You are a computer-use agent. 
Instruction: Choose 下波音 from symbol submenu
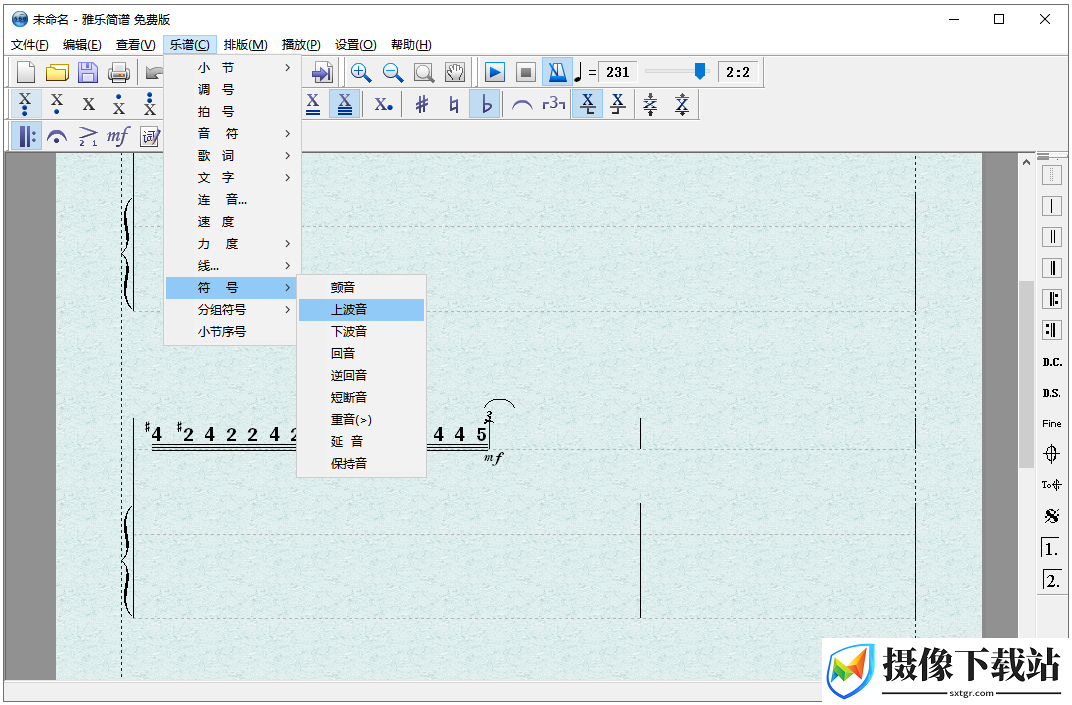362,331
